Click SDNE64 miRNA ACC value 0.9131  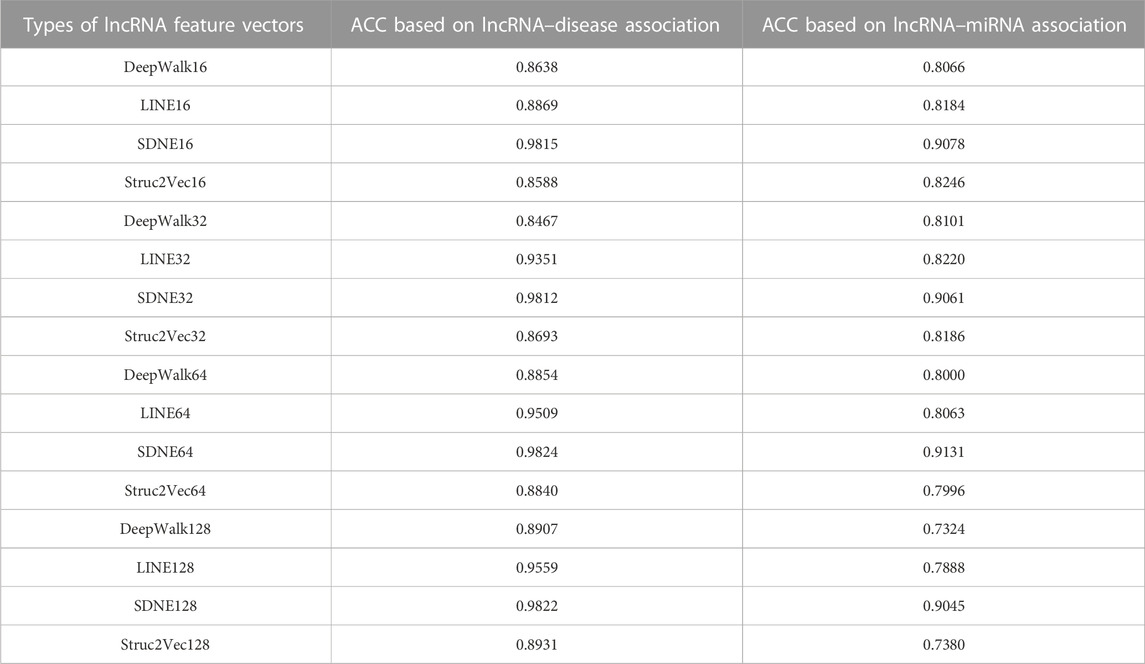[x=943, y=452]
